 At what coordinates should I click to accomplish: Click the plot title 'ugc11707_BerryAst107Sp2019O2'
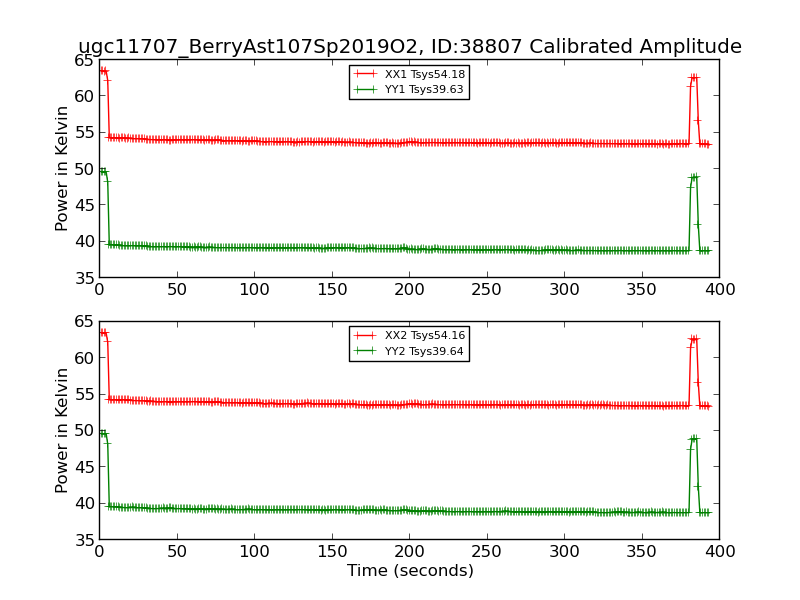click(248, 46)
